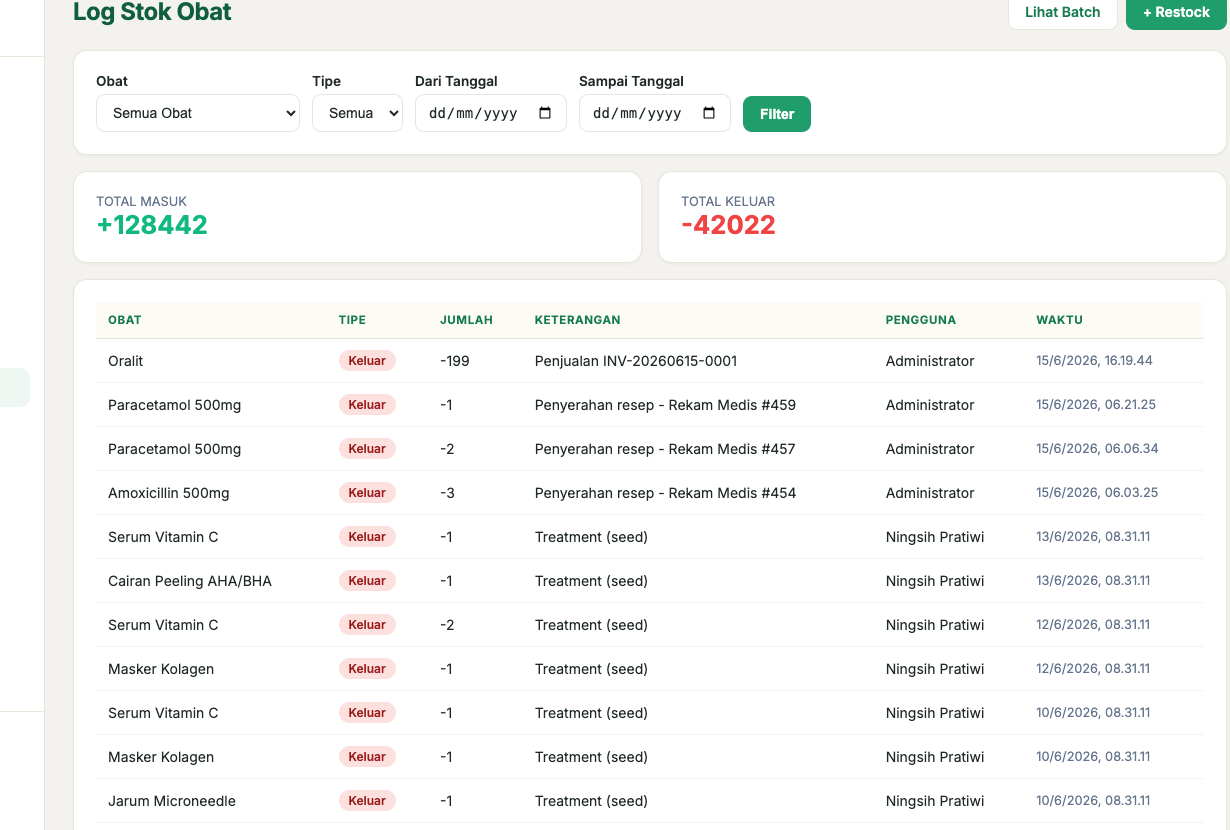Click the Cairan Peeling AHA/BHA row name
Image resolution: width=1230 pixels, height=830 pixels.
click(190, 581)
